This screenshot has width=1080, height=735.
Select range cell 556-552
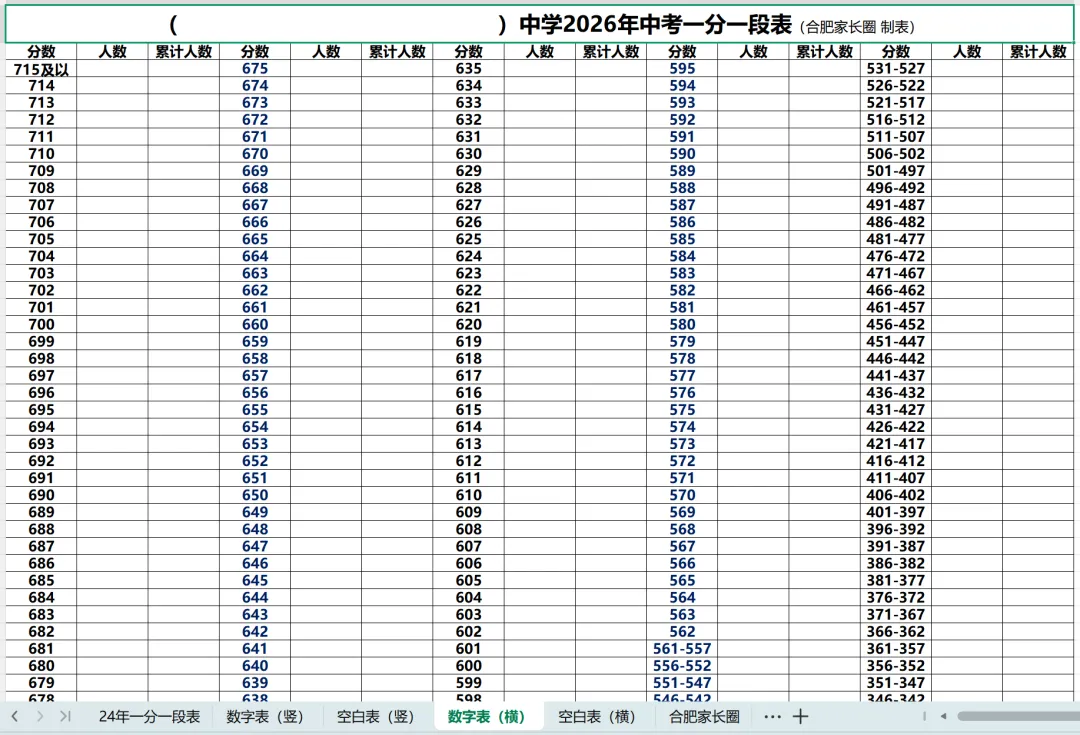pos(682,665)
